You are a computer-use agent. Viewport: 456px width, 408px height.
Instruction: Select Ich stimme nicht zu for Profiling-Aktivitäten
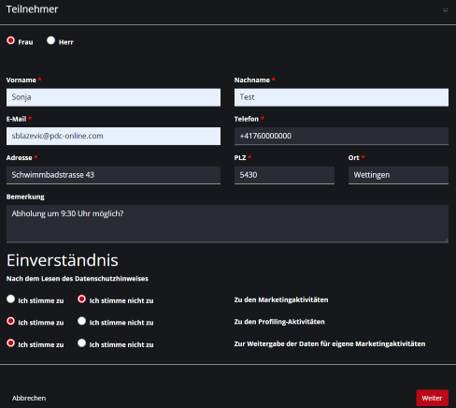(82, 321)
